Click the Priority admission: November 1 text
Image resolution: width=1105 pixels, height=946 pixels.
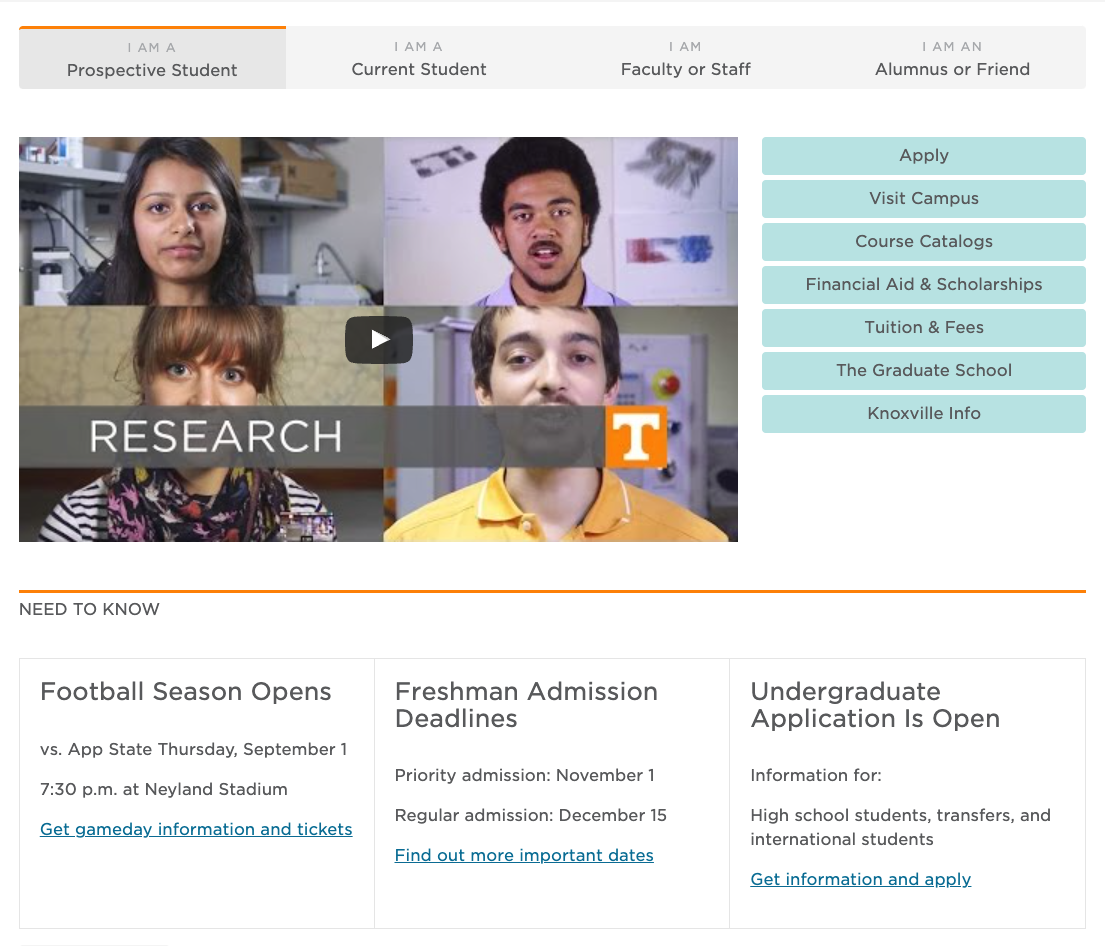524,775
